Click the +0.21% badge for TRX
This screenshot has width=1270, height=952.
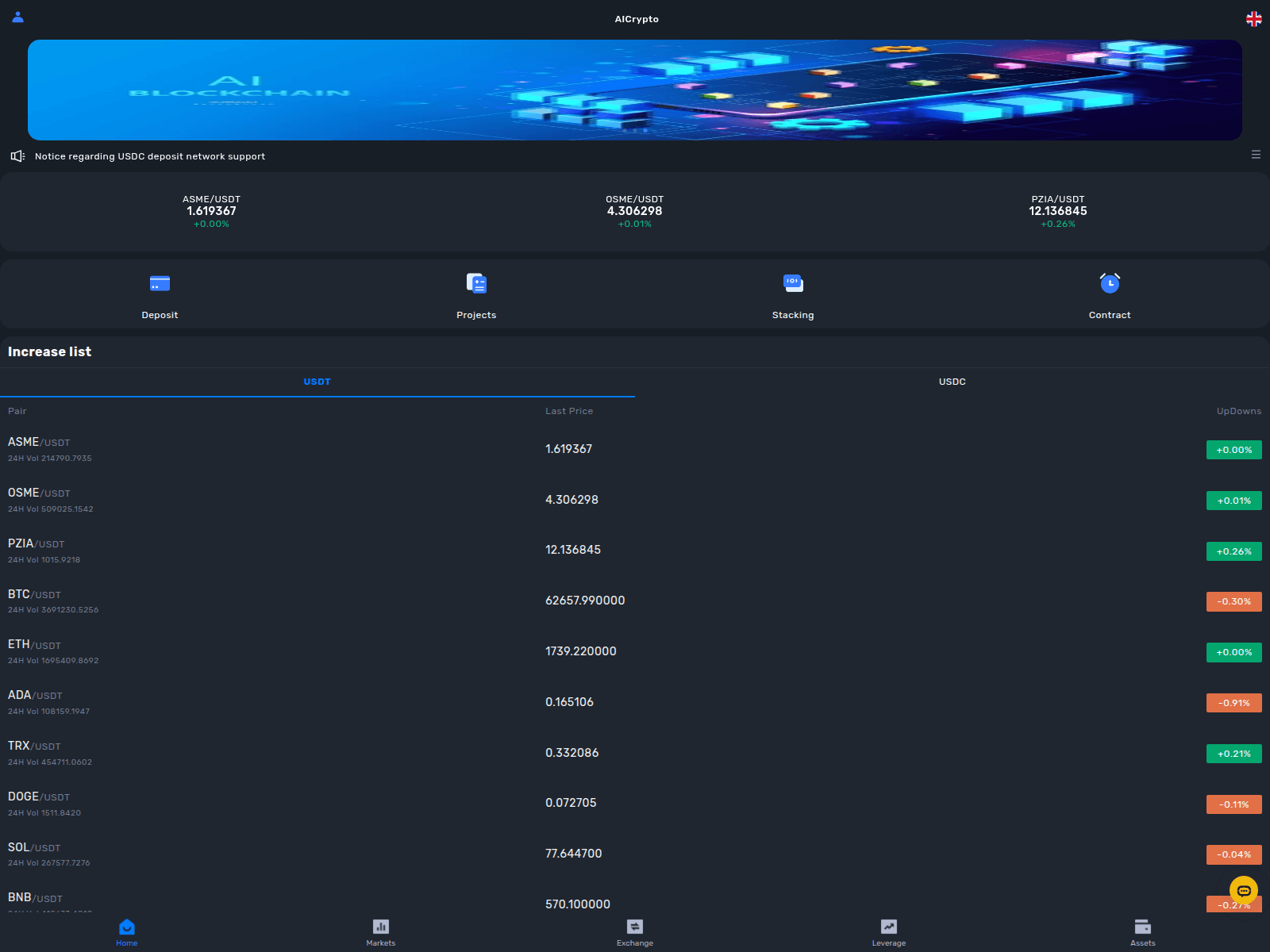click(x=1234, y=754)
